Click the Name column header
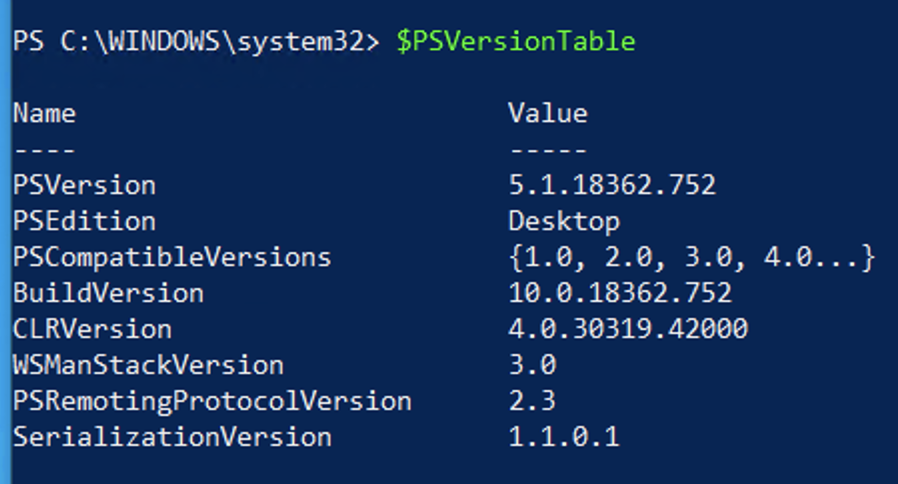898x484 pixels. click(44, 113)
